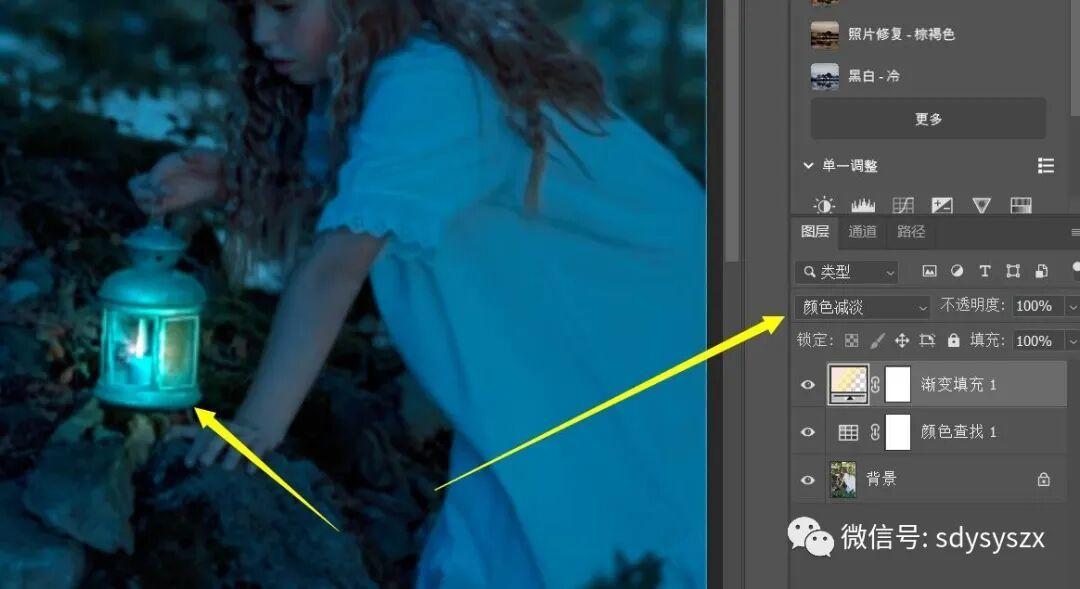The width and height of the screenshot is (1080, 589).
Task: Lock image pixels with brush icon
Action: coord(877,340)
